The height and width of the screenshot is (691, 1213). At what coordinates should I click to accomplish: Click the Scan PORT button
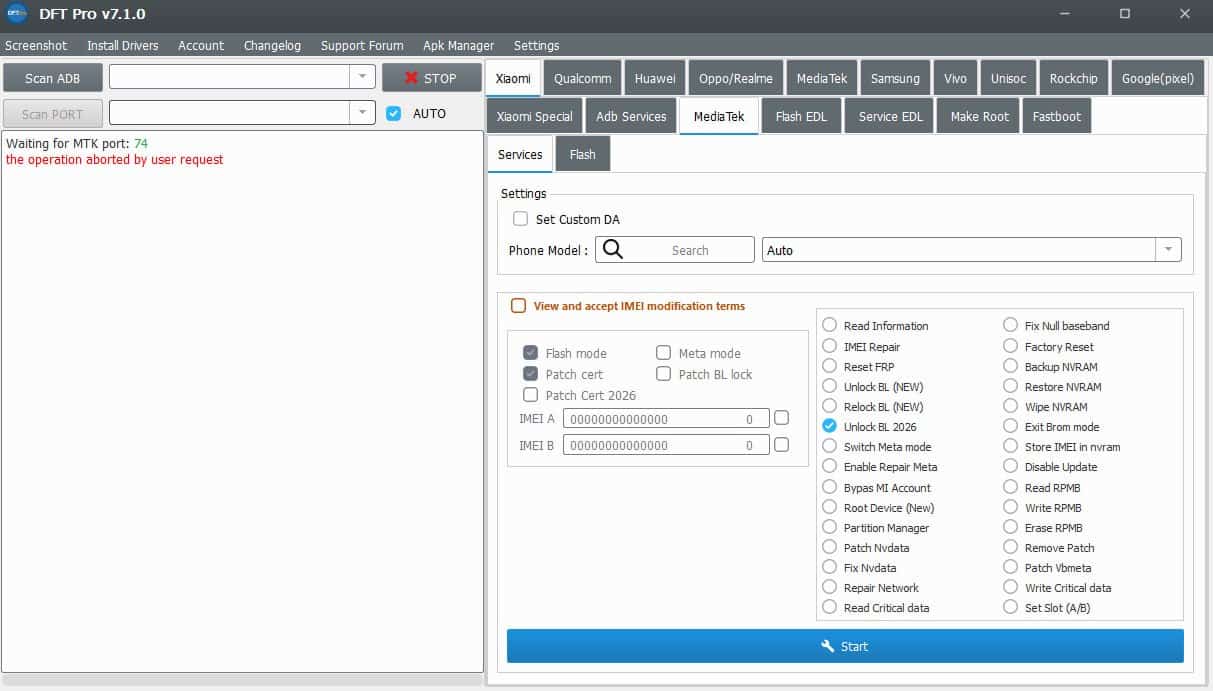pos(53,114)
